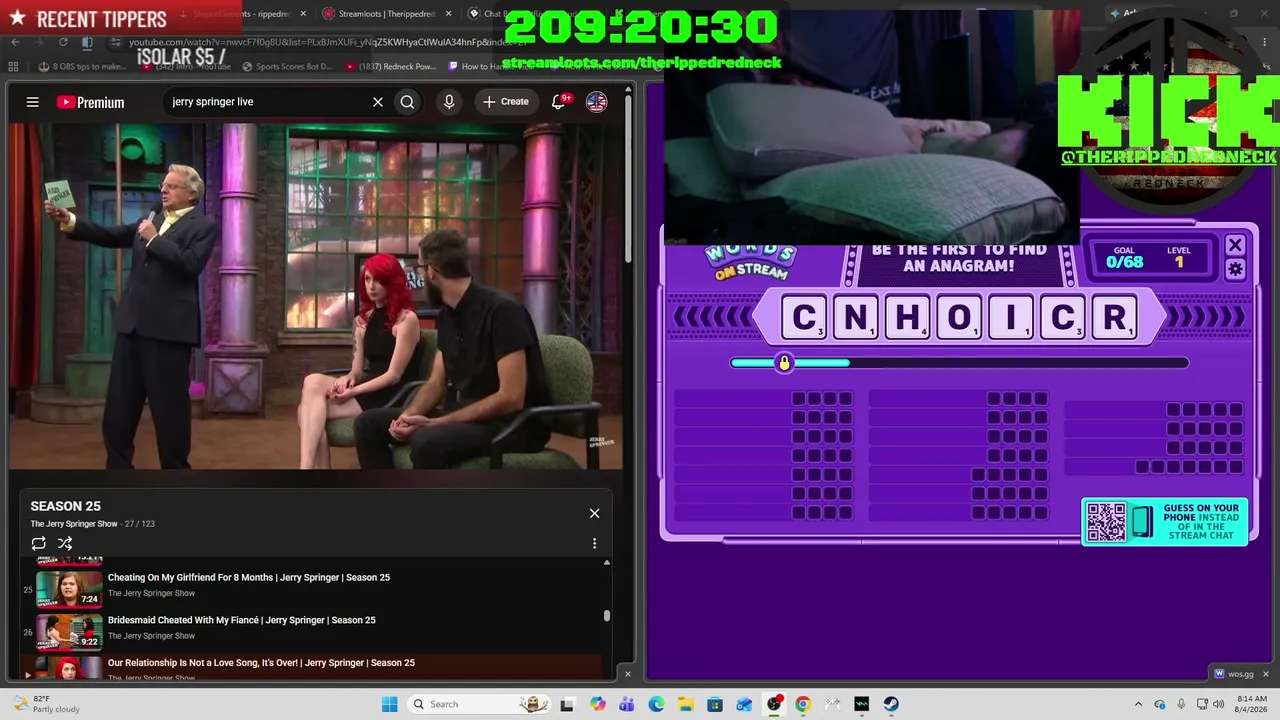The height and width of the screenshot is (720, 1280).
Task: Go to the YouTube Premium home logo
Action: (90, 102)
